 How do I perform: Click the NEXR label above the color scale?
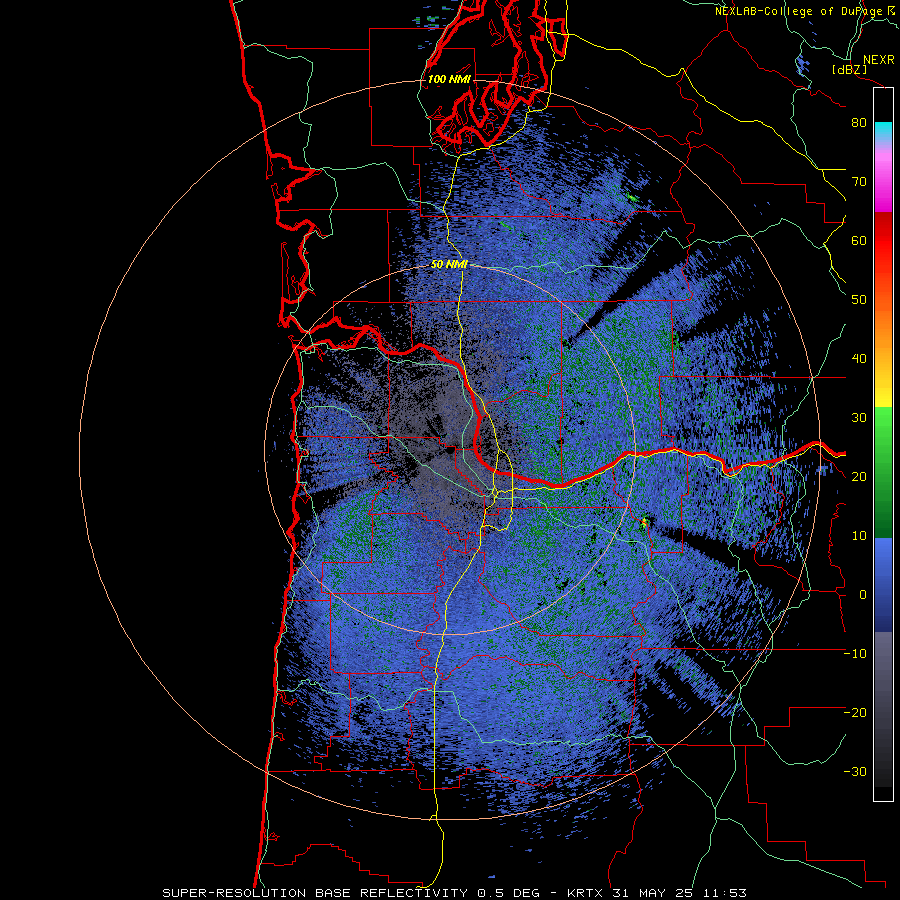(878, 60)
